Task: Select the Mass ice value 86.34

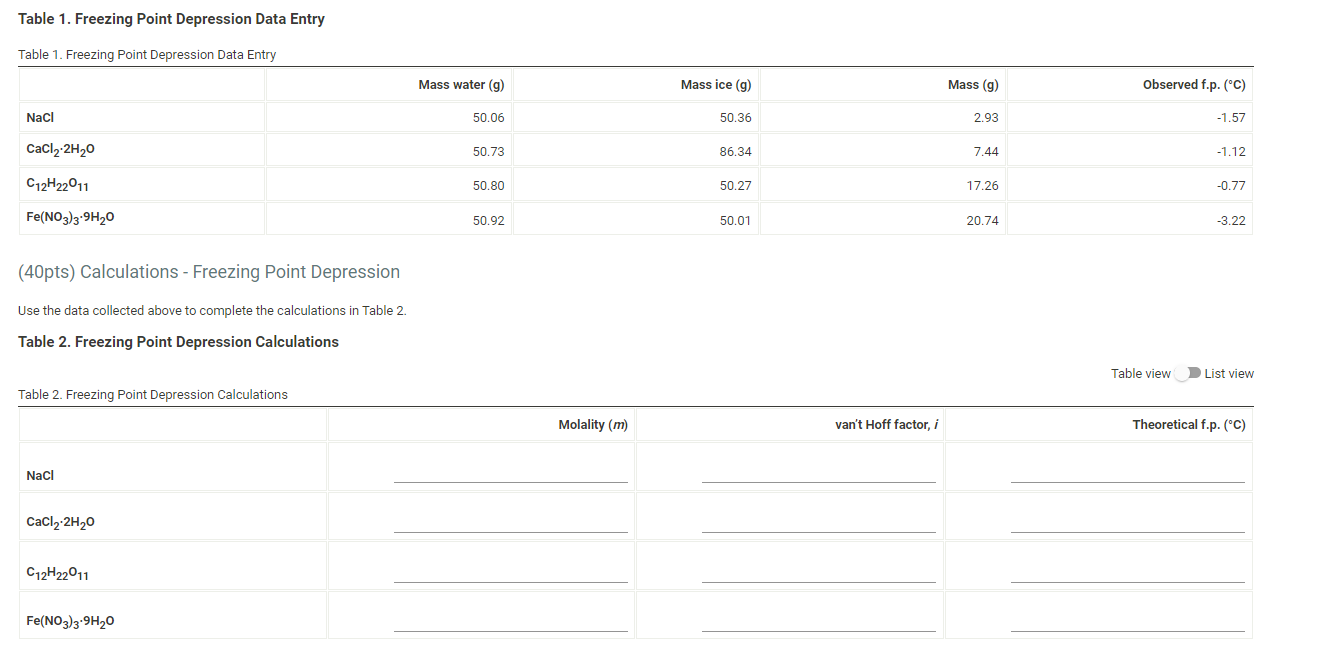Action: (x=736, y=151)
